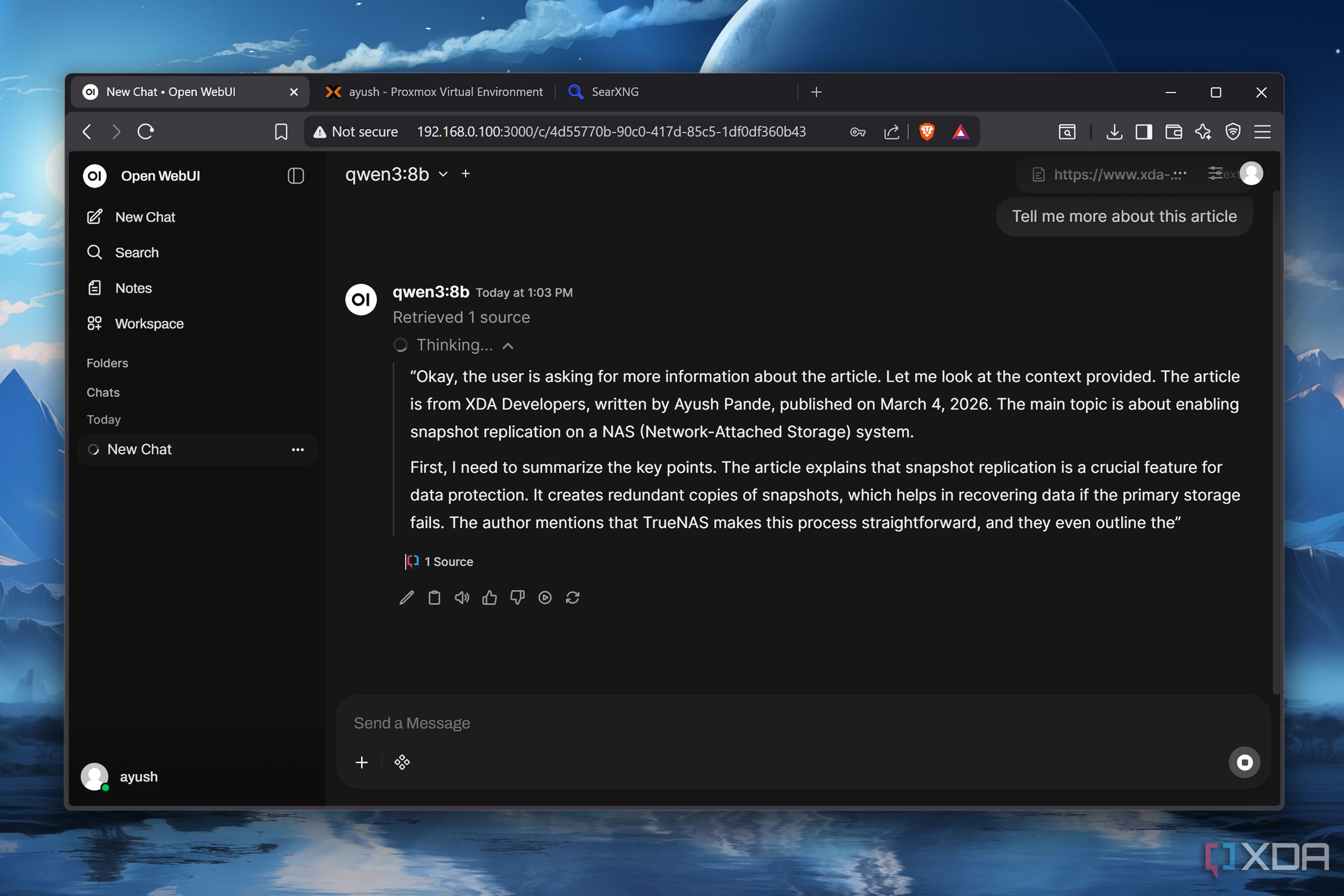Screen dimensions: 1344x896
Task: Collapse the Thinking section chevron
Action: pyautogui.click(x=508, y=346)
